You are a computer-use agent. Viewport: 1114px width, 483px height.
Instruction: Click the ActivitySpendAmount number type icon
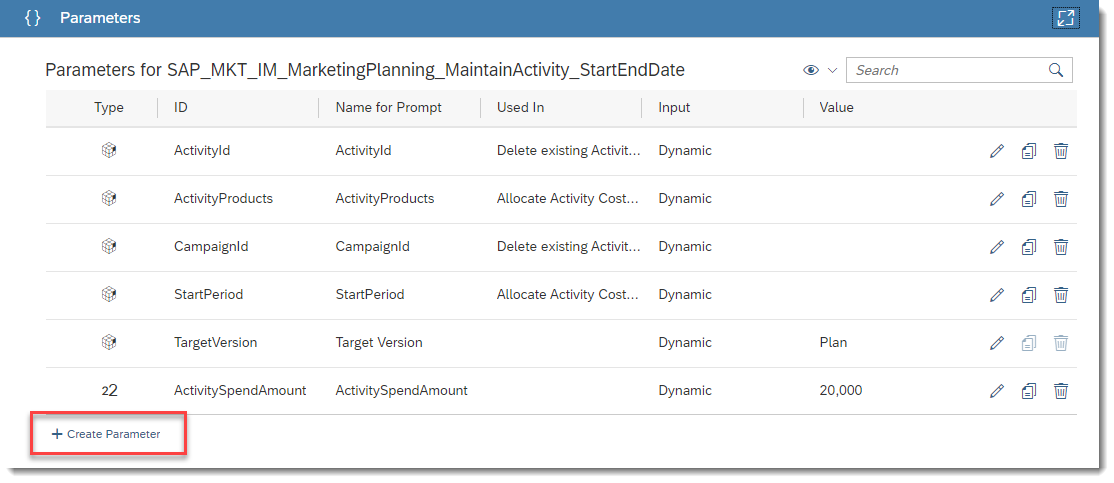pos(109,391)
